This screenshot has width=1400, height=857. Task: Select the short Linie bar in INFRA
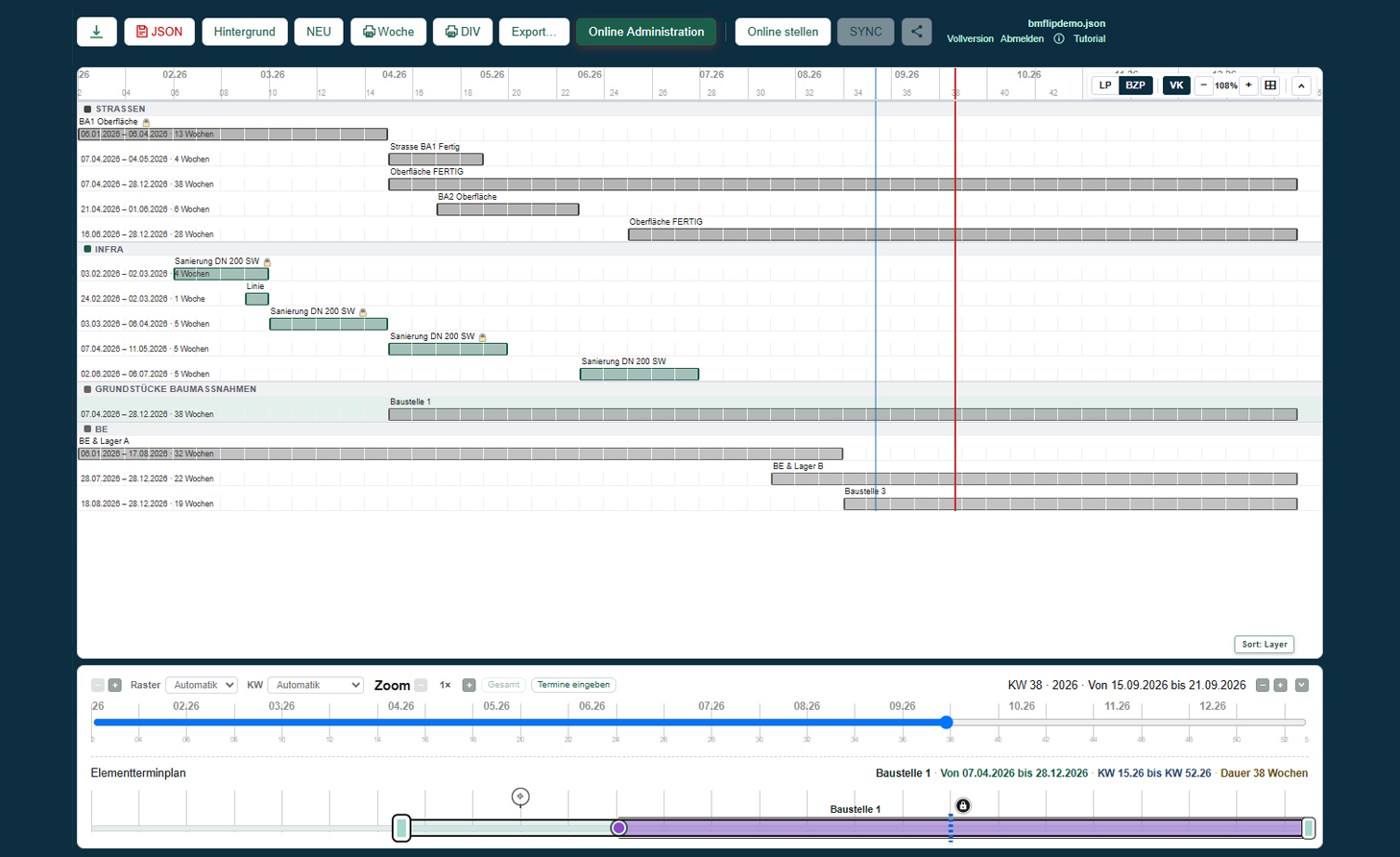click(x=256, y=300)
